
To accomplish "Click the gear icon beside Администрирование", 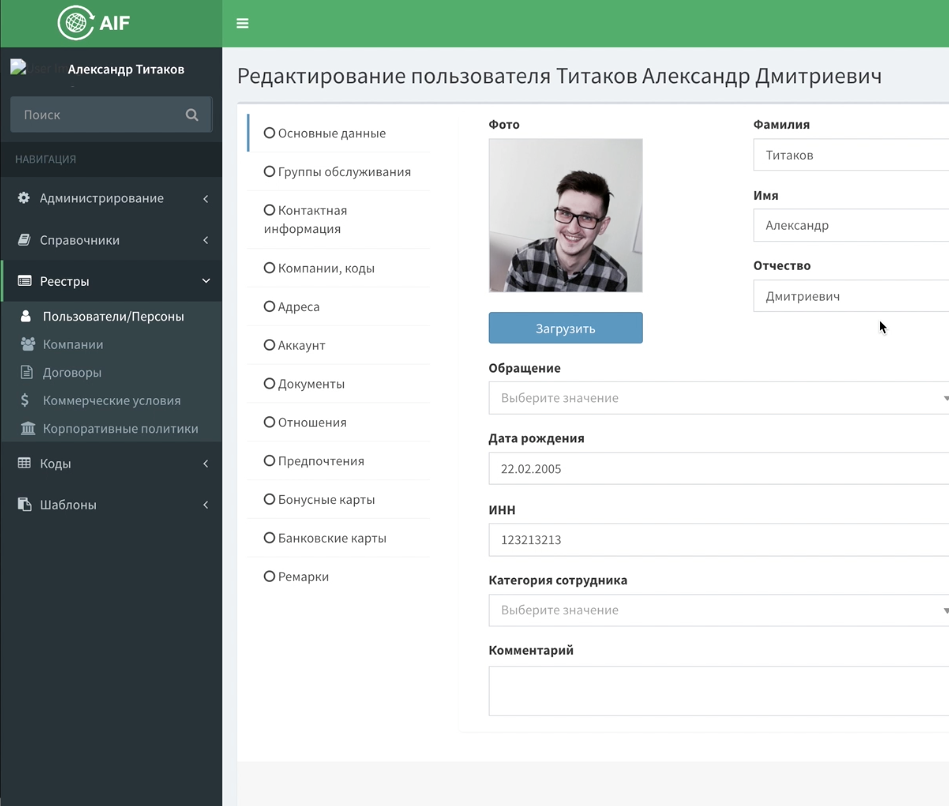I will click(x=24, y=198).
